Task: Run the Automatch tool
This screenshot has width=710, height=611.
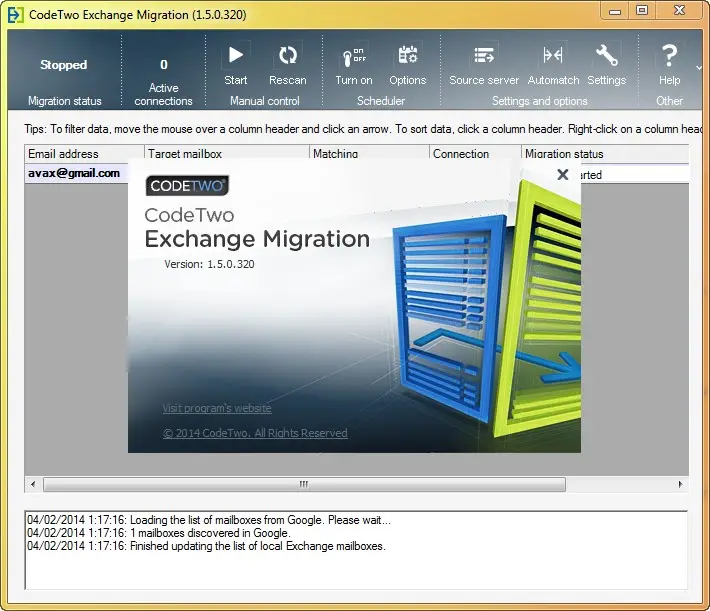Action: point(553,65)
